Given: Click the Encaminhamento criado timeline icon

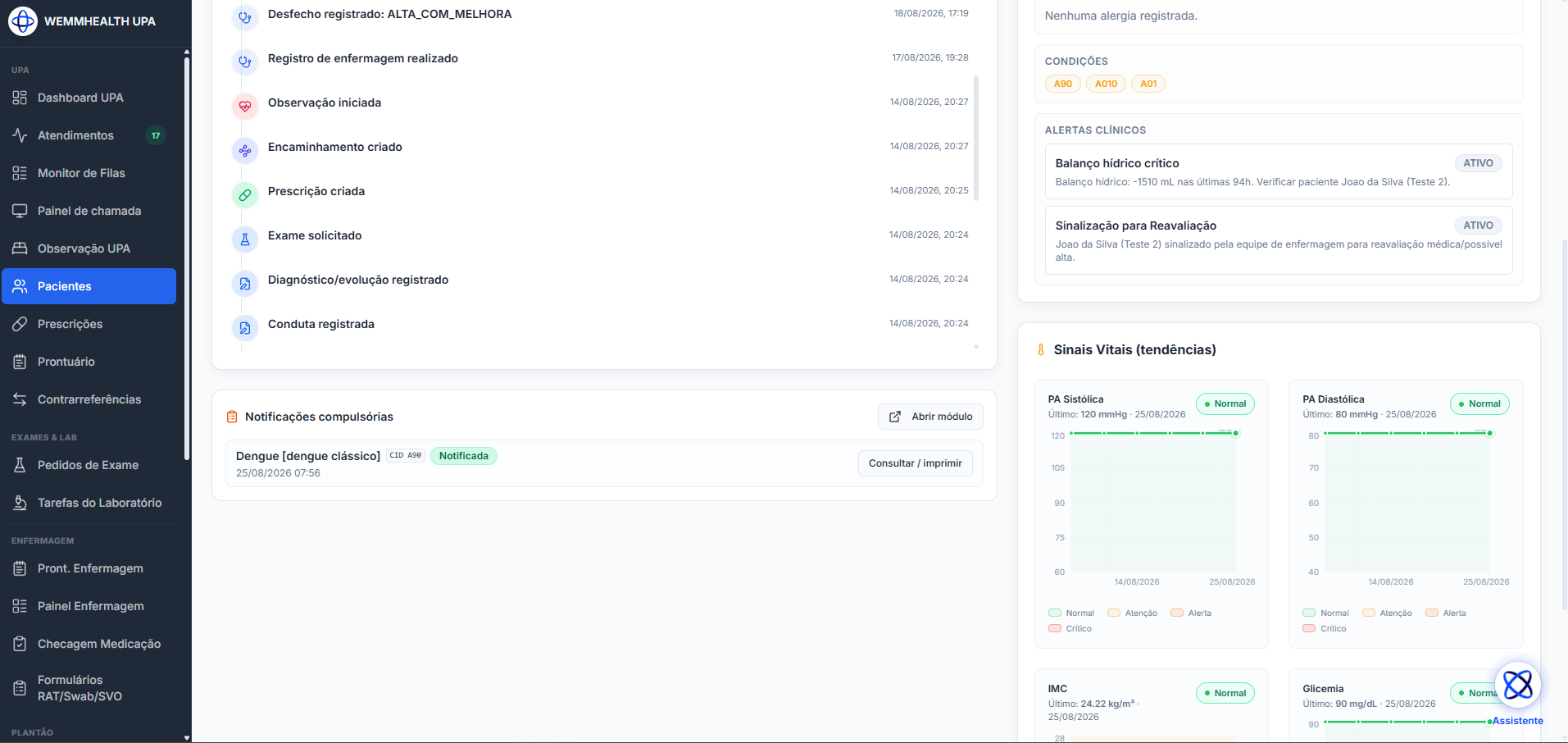Looking at the screenshot, I should tap(245, 151).
